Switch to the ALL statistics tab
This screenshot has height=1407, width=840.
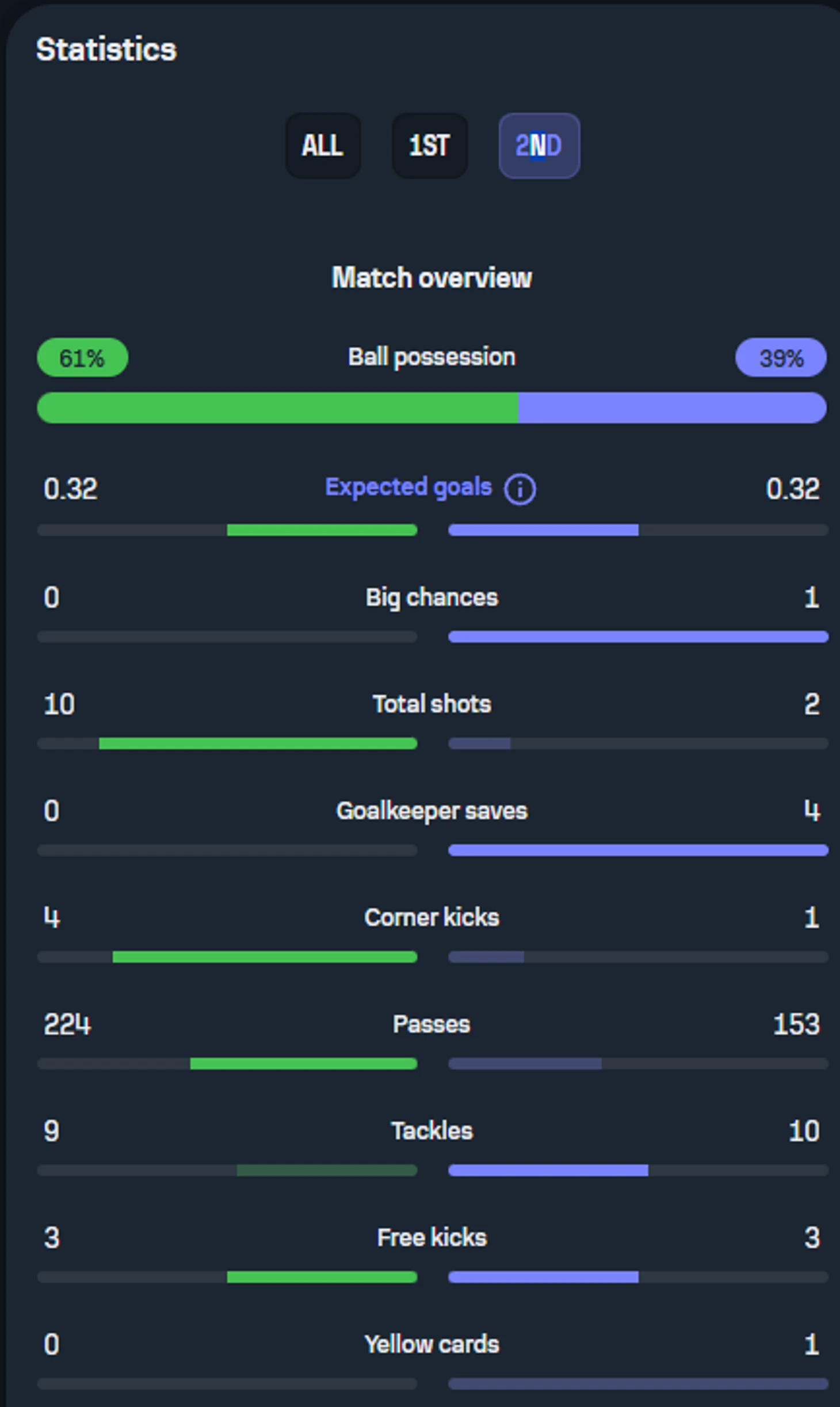coord(323,146)
